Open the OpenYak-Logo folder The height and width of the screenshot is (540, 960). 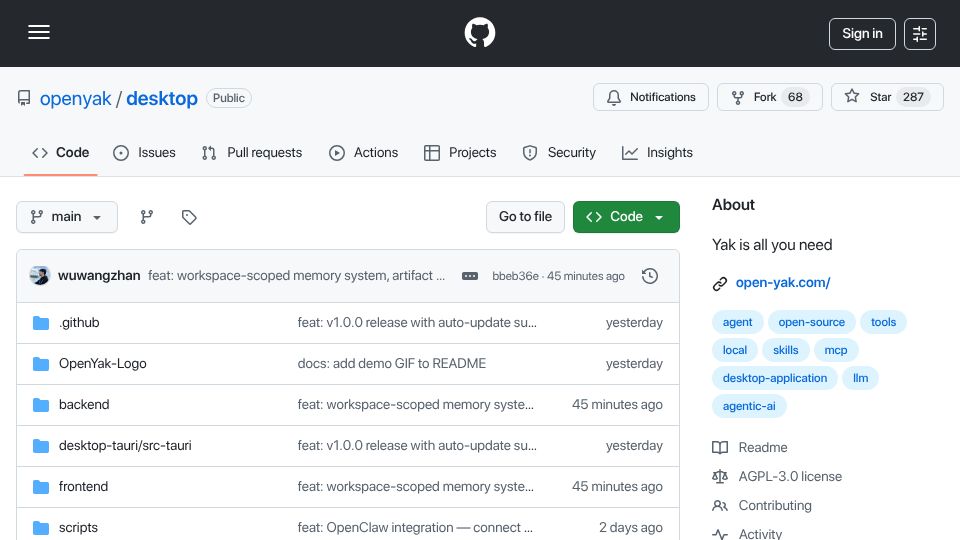tap(103, 364)
